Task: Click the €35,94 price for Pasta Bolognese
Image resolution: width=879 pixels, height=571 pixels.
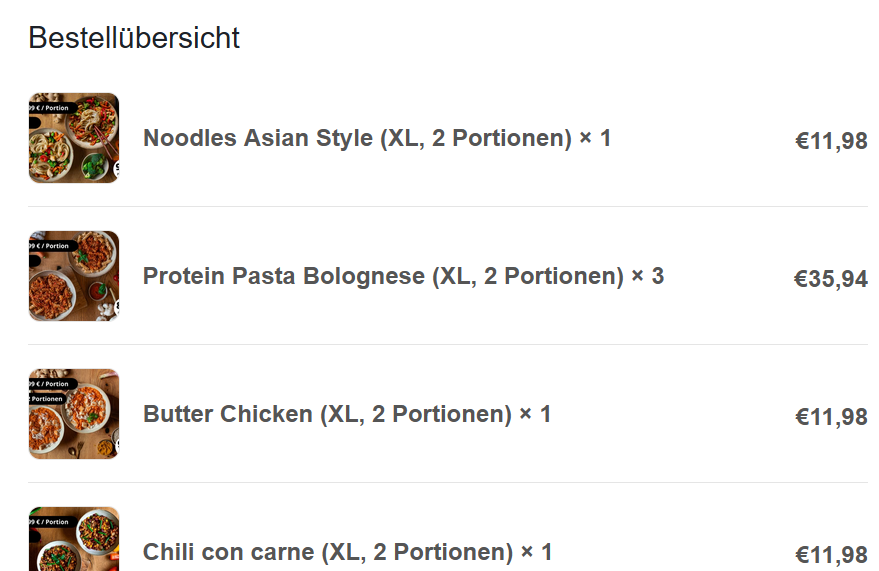Action: pos(831,278)
